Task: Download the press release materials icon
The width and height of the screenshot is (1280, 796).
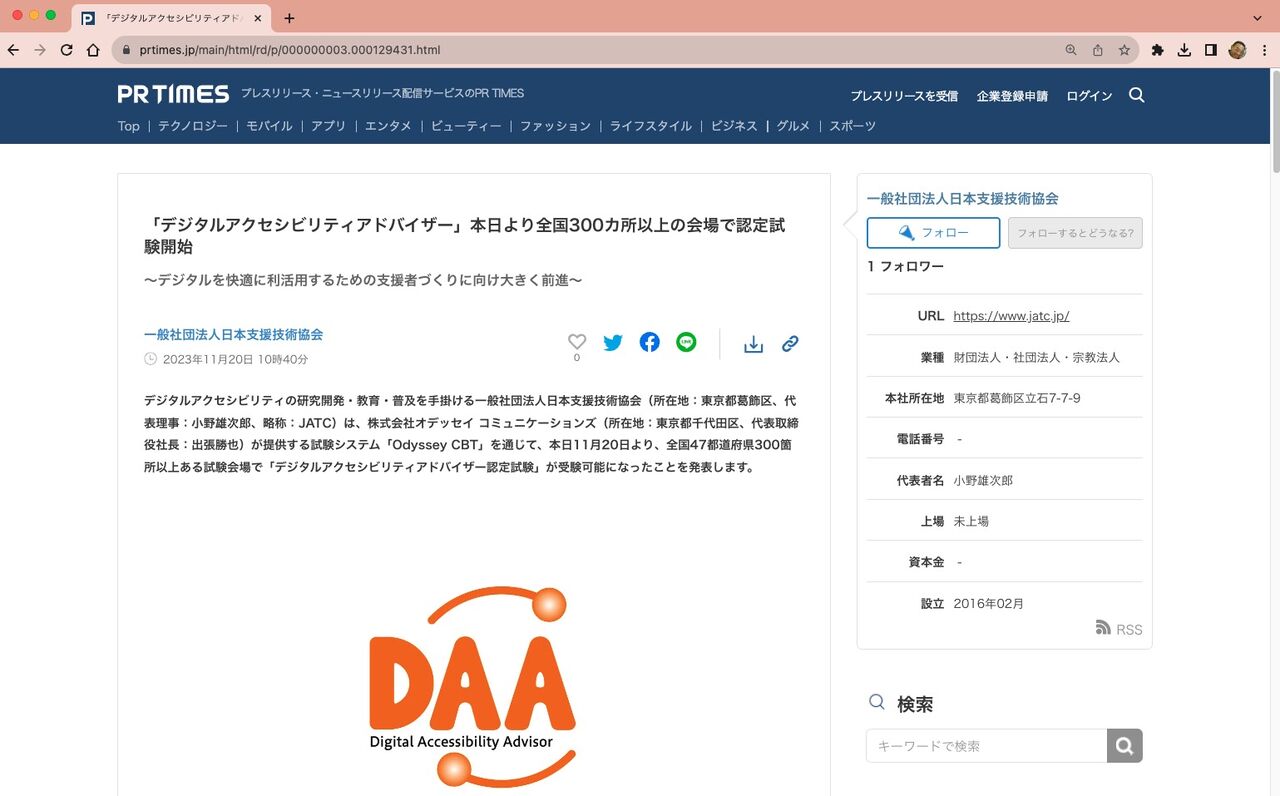Action: click(x=753, y=343)
